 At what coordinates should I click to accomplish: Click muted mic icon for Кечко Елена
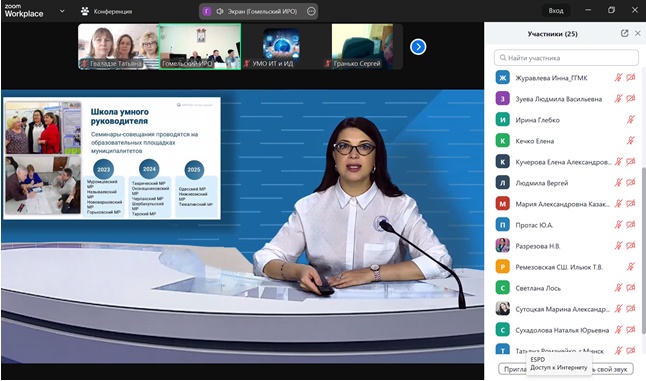pyautogui.click(x=630, y=140)
